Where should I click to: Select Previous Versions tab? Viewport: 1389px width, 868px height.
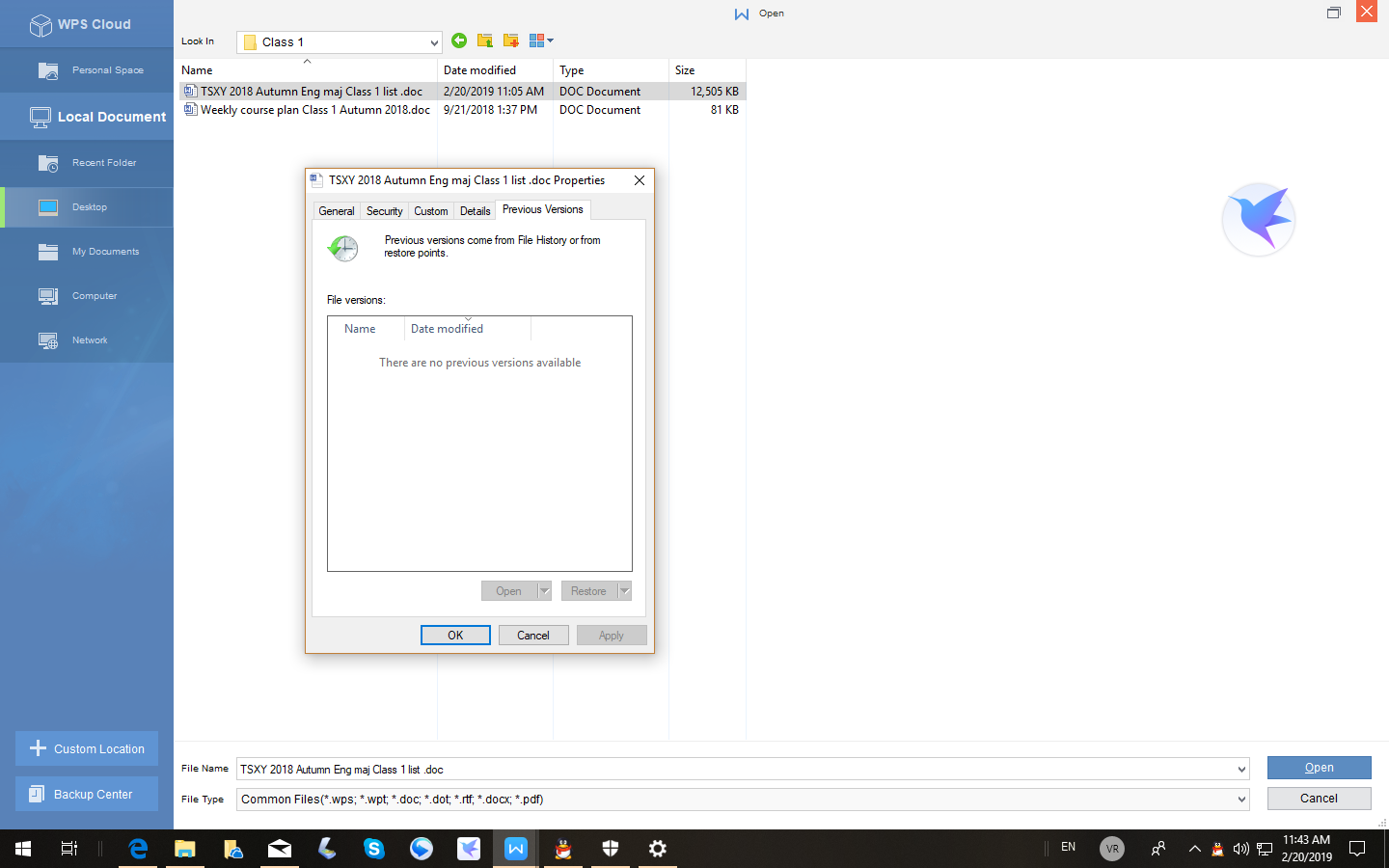(x=543, y=209)
